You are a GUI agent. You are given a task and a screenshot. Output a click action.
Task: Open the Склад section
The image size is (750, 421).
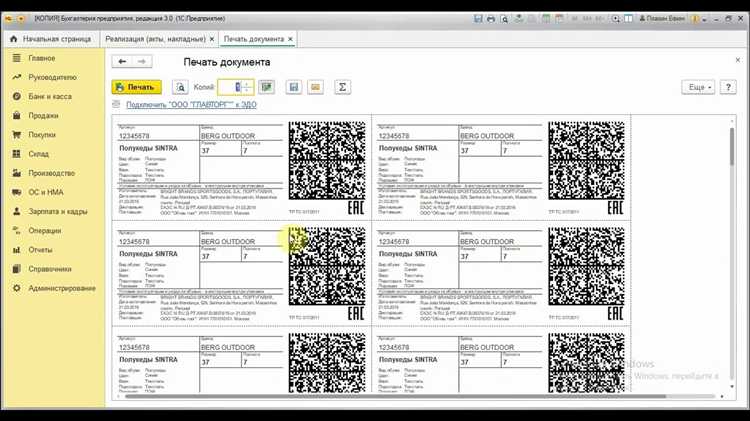tap(38, 154)
